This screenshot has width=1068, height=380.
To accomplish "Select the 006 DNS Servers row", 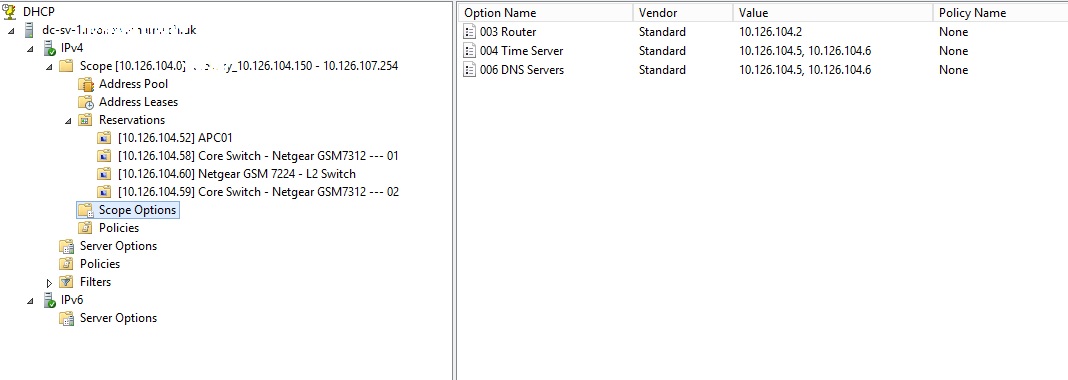I will coord(763,70).
